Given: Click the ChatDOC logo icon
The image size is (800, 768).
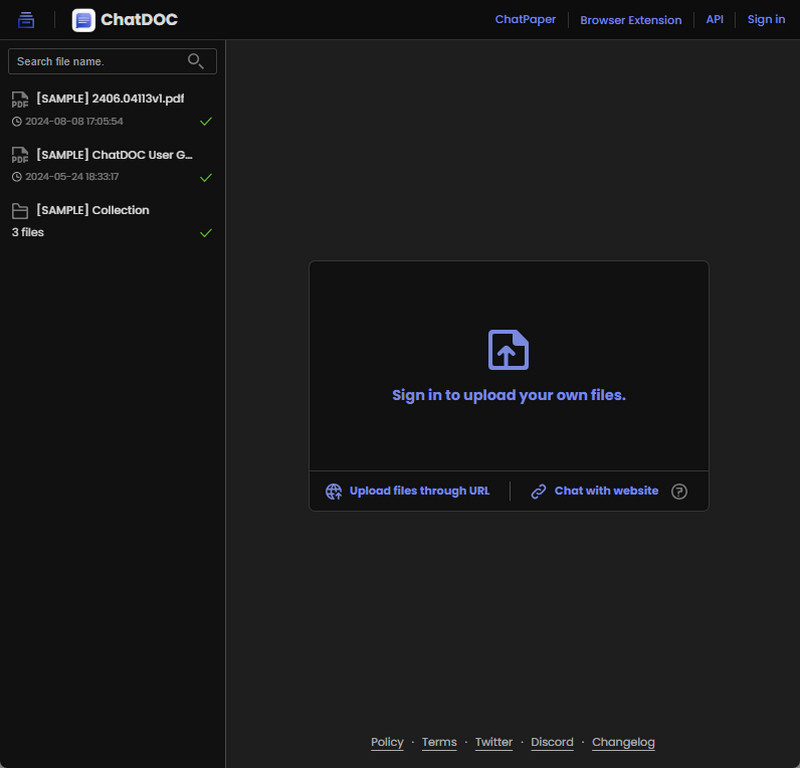Looking at the screenshot, I should (x=83, y=20).
